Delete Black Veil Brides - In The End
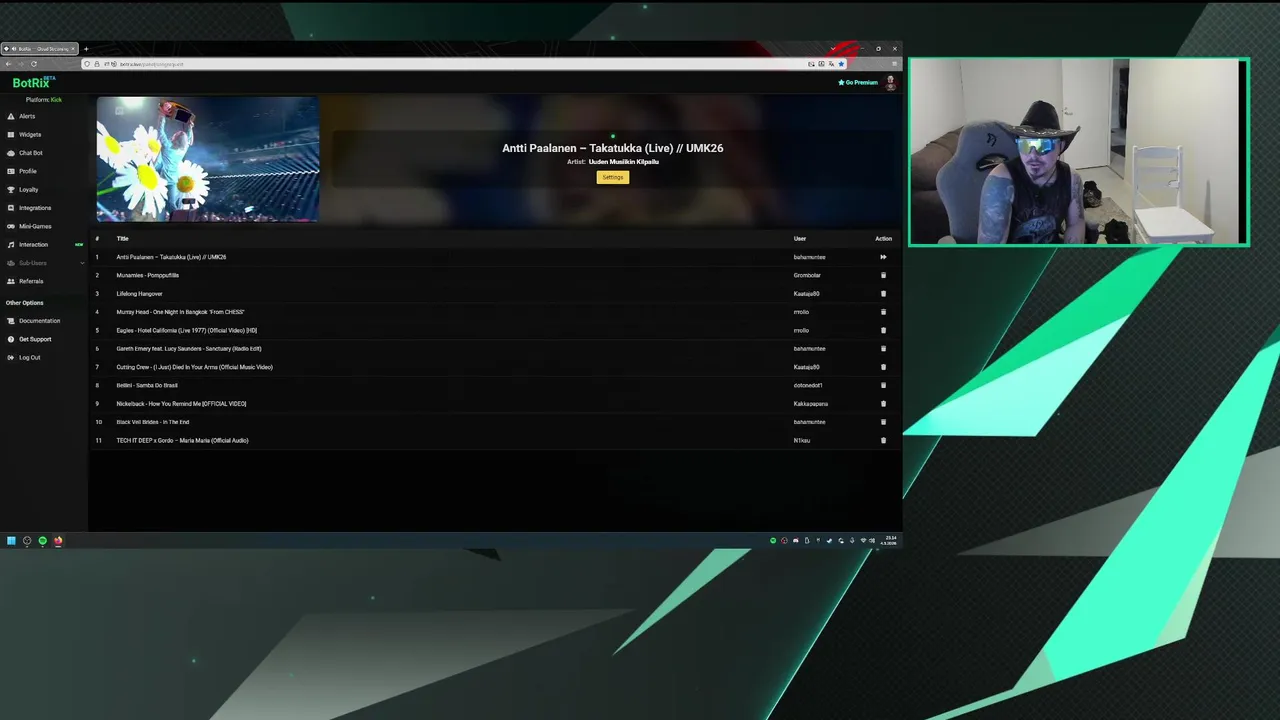The height and width of the screenshot is (720, 1280). pos(883,422)
